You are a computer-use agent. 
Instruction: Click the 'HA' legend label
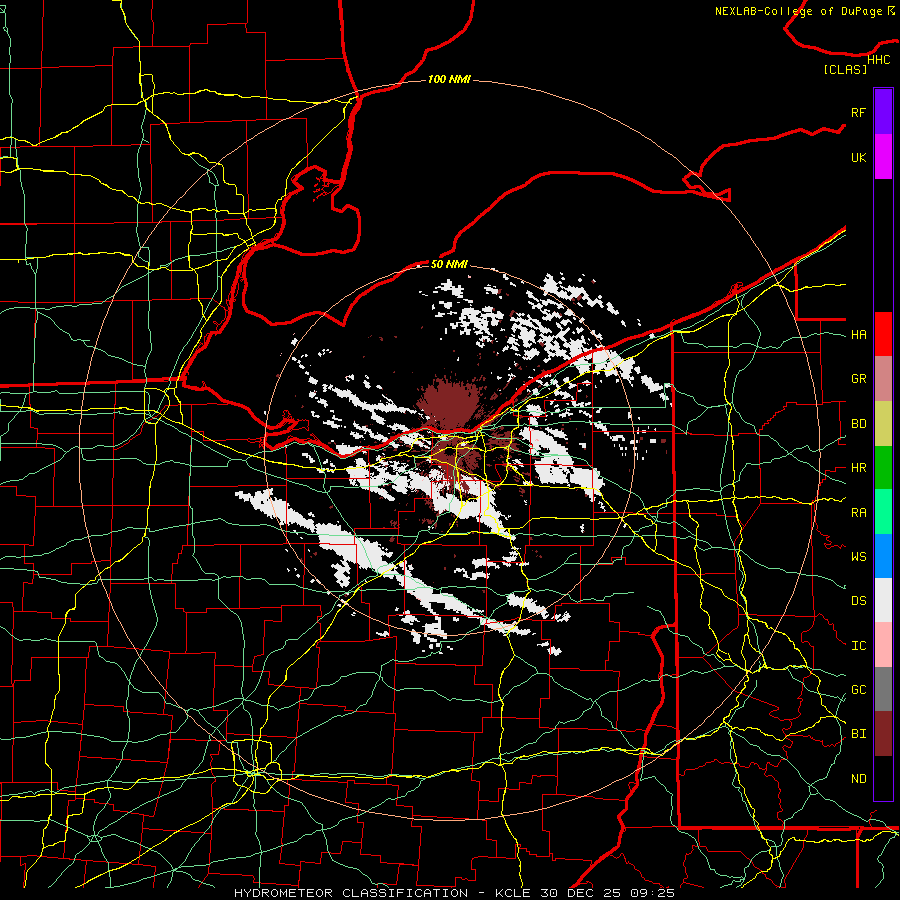click(859, 335)
